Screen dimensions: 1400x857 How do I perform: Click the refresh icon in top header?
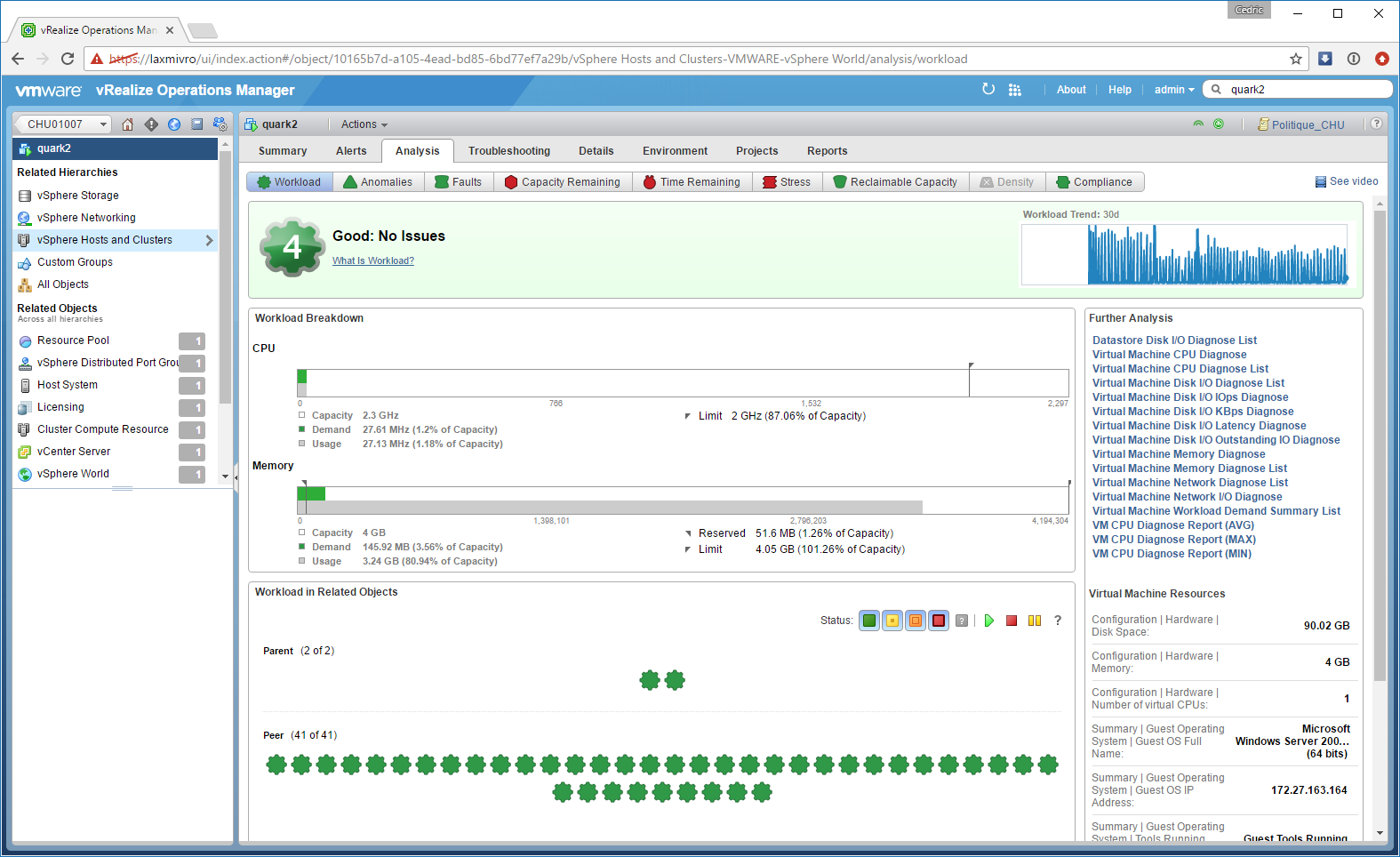click(x=988, y=90)
